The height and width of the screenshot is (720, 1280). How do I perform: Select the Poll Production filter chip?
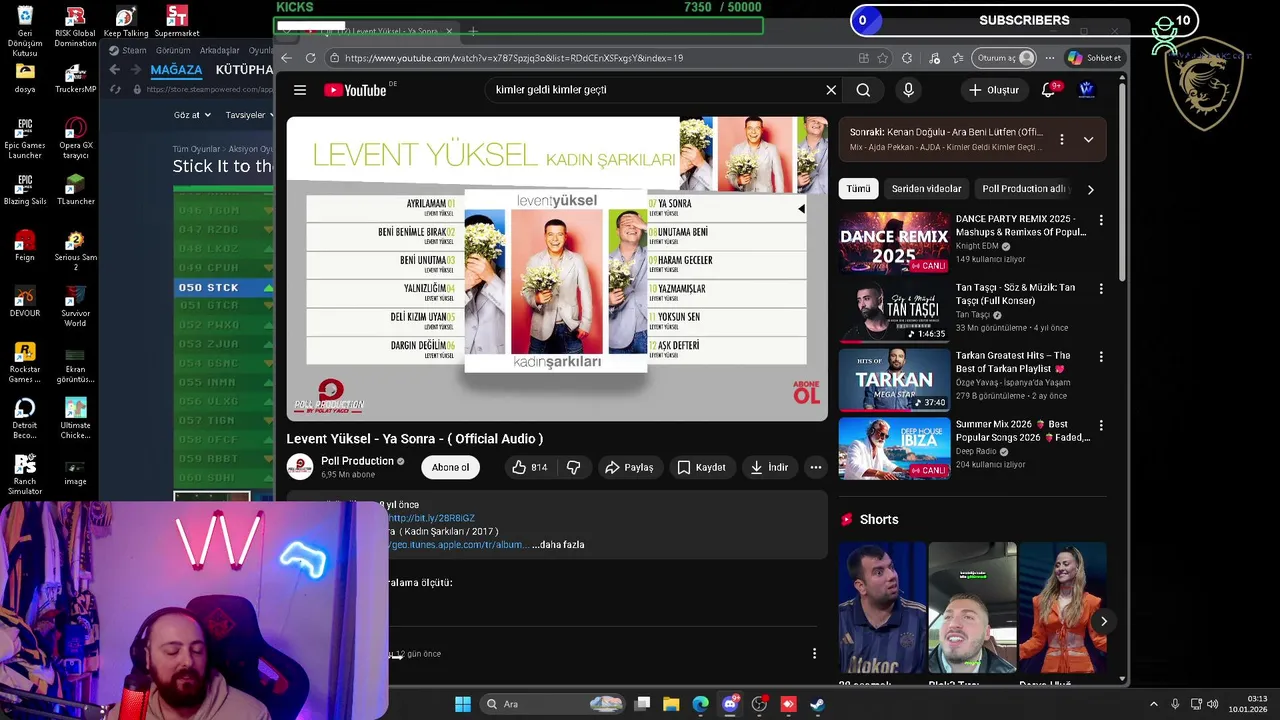click(x=1024, y=189)
